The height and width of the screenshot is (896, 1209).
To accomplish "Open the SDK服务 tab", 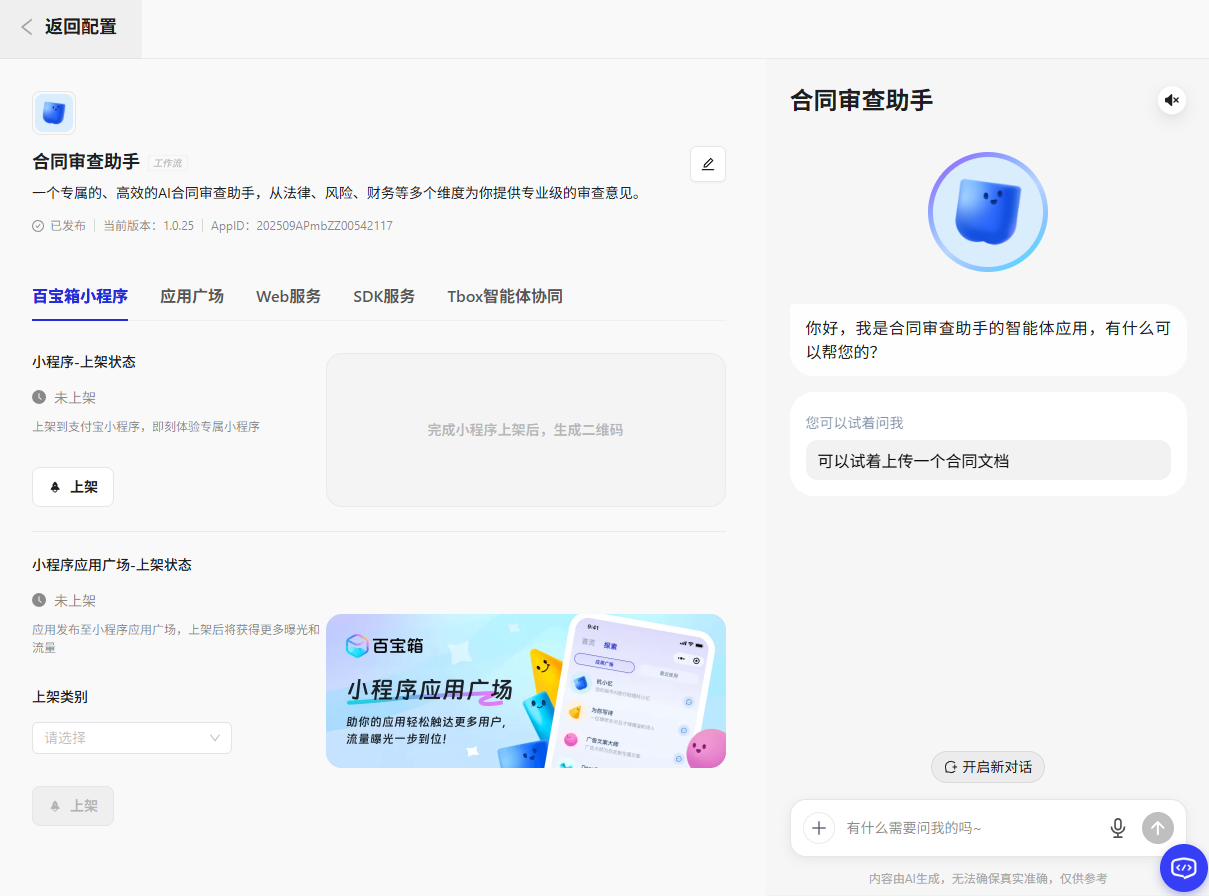I will click(x=384, y=296).
